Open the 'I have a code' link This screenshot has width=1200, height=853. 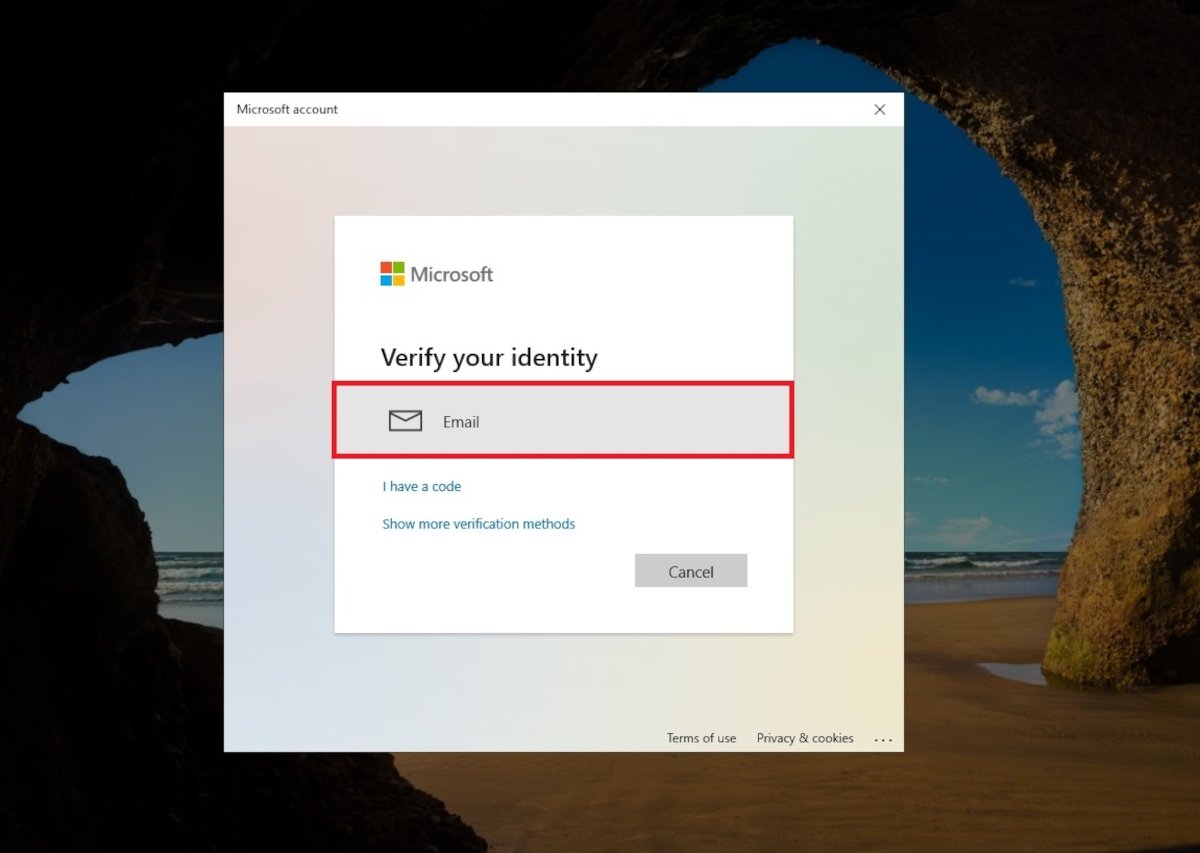point(422,486)
